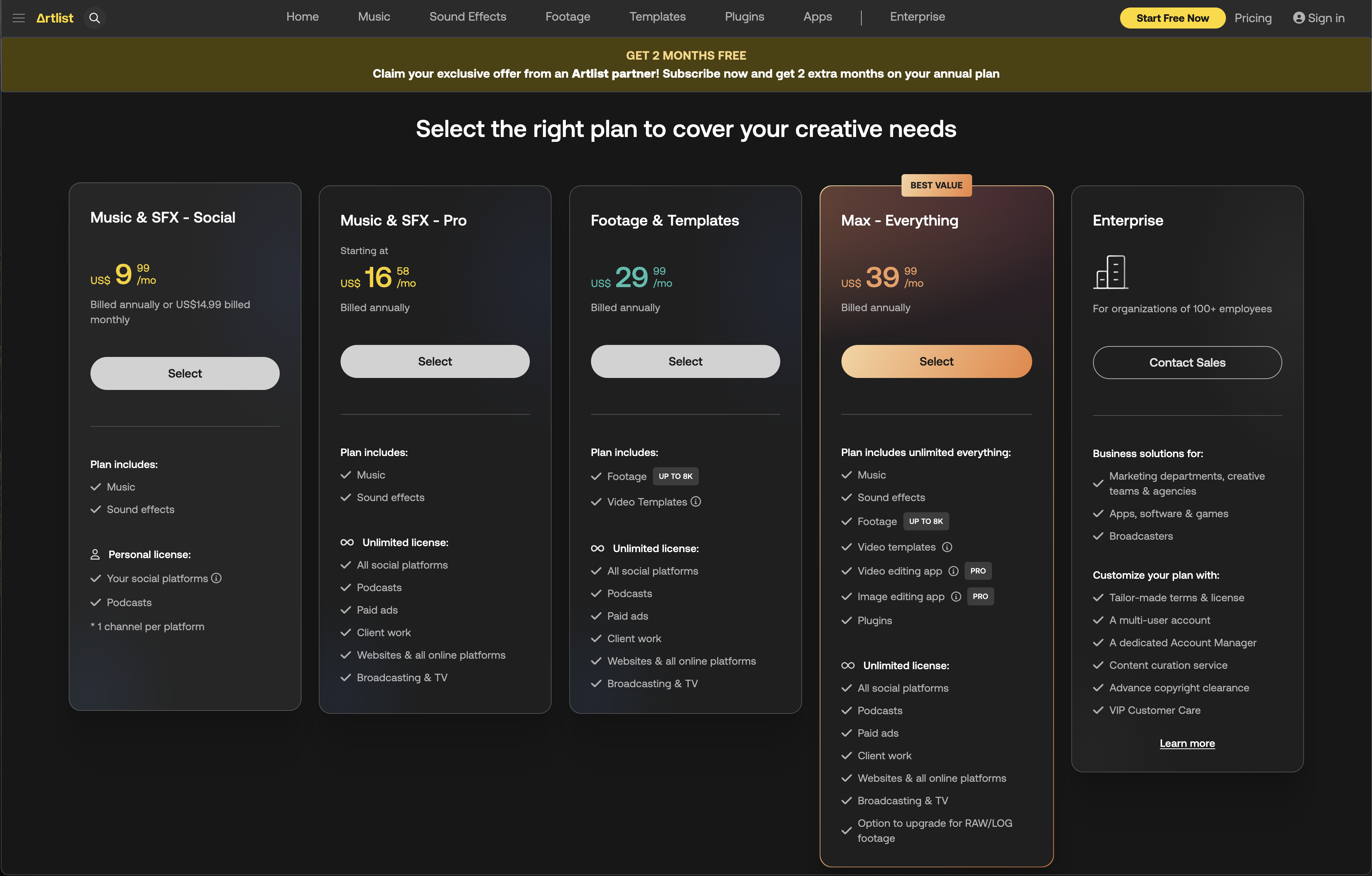Open the Music nav menu item
This screenshot has width=1372, height=876.
374,17
